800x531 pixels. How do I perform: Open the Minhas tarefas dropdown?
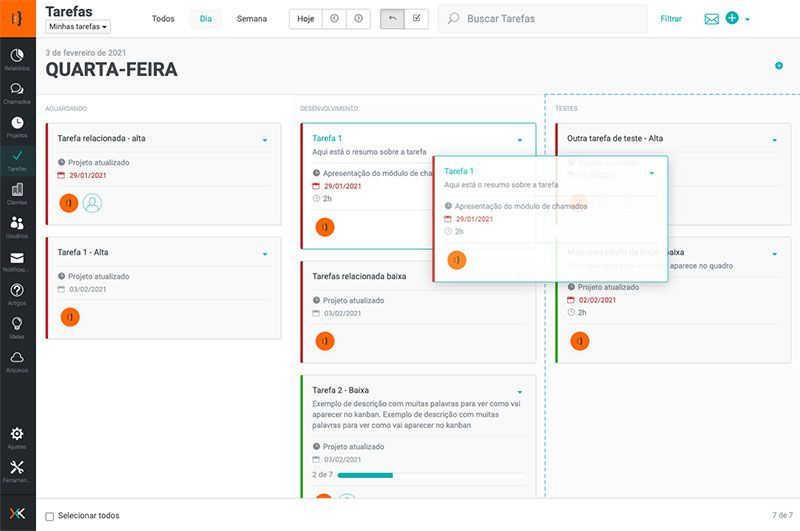(78, 27)
